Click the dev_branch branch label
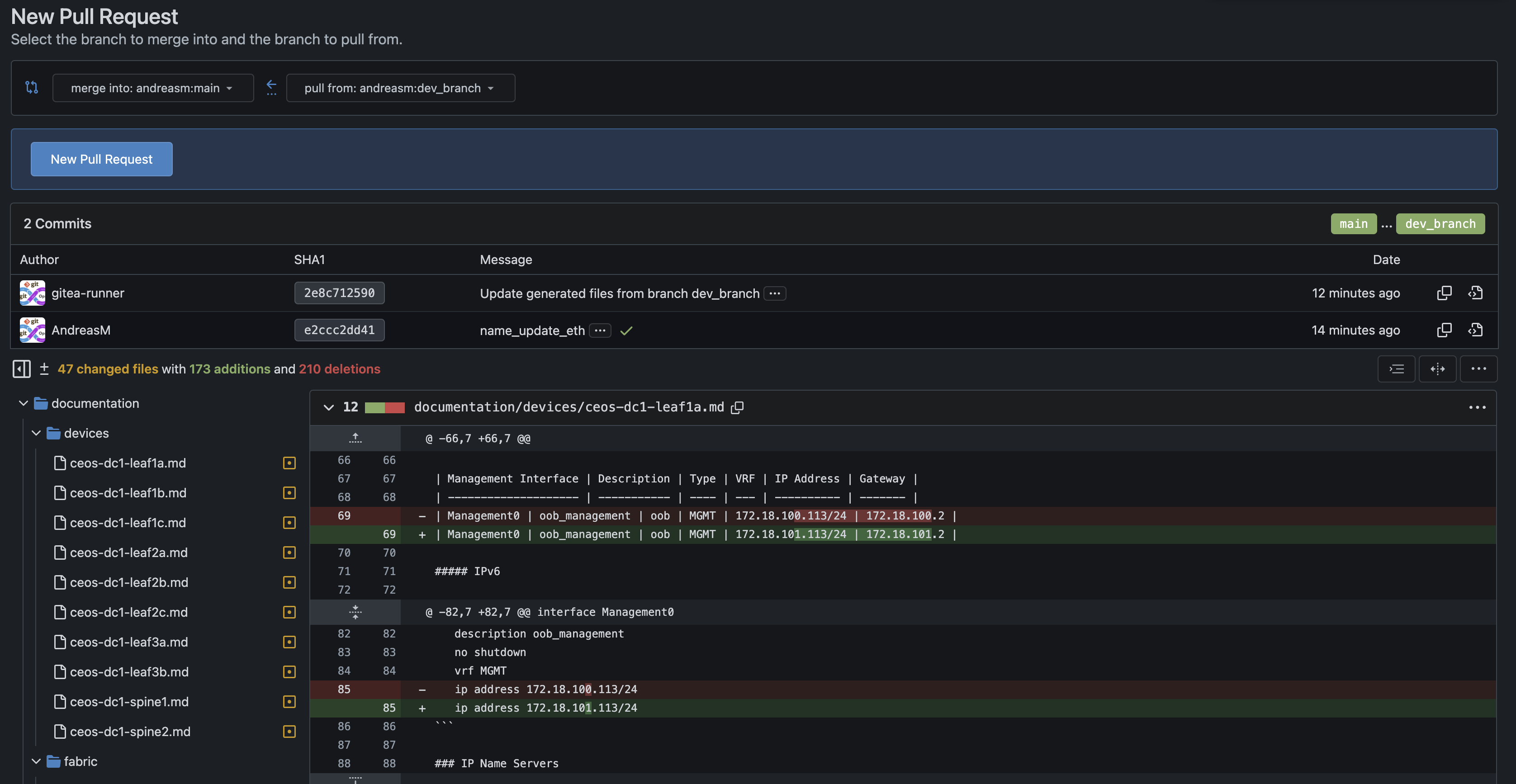Viewport: 1516px width, 784px height. [1440, 223]
